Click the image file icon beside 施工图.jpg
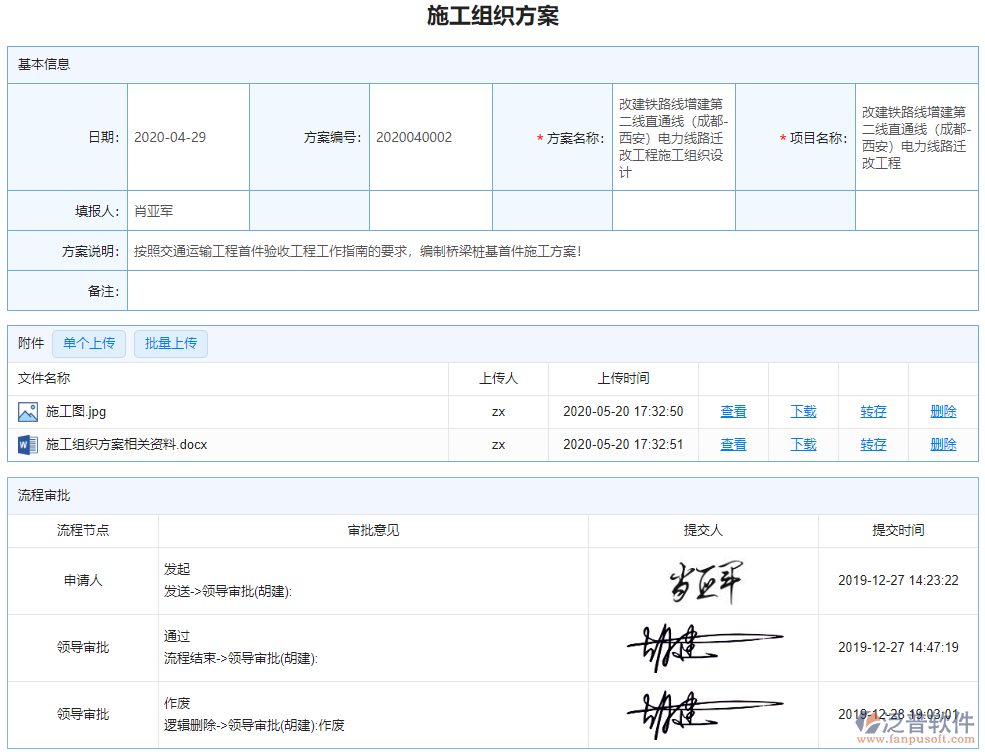 click(26, 411)
